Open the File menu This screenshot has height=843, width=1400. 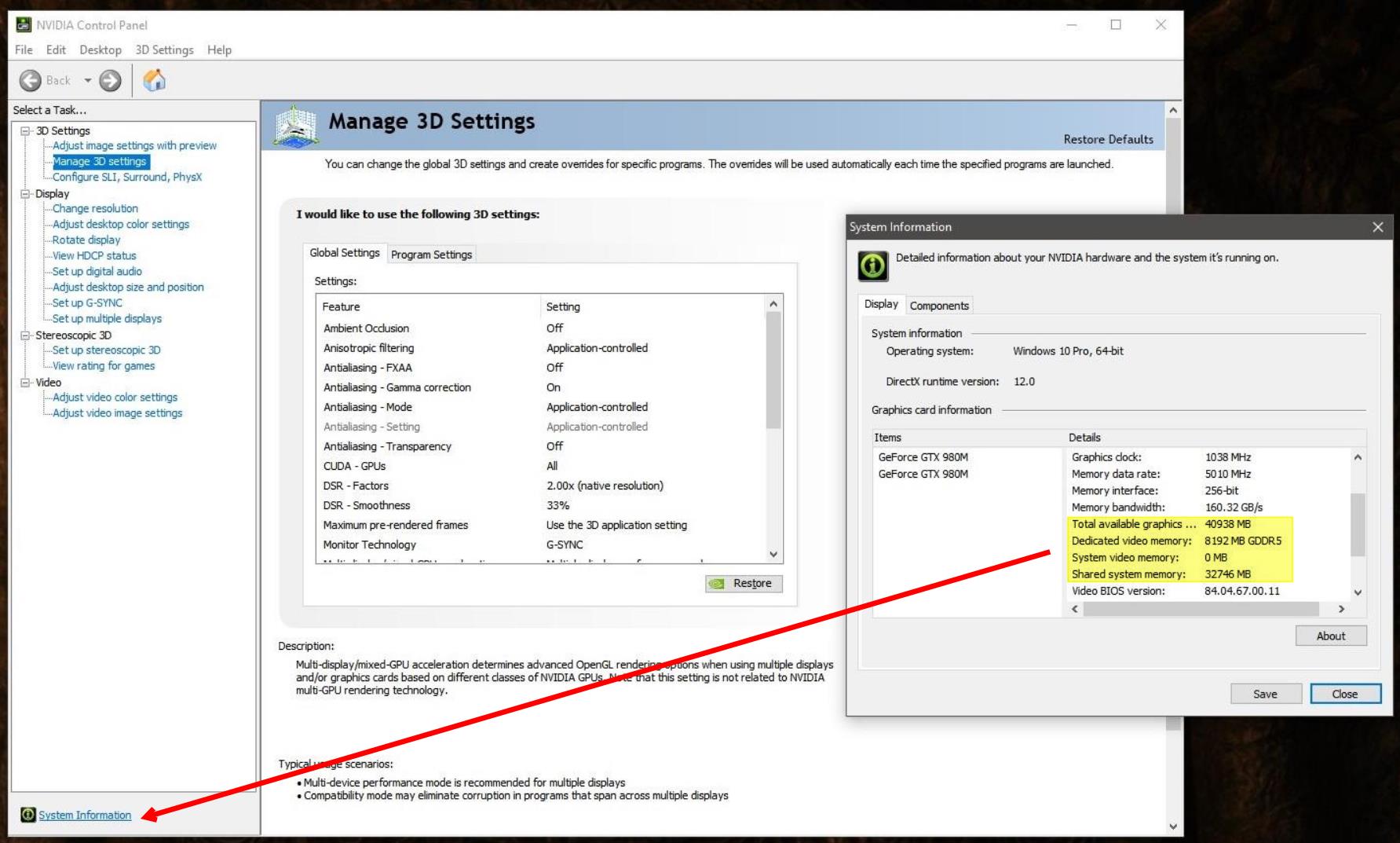click(x=24, y=49)
